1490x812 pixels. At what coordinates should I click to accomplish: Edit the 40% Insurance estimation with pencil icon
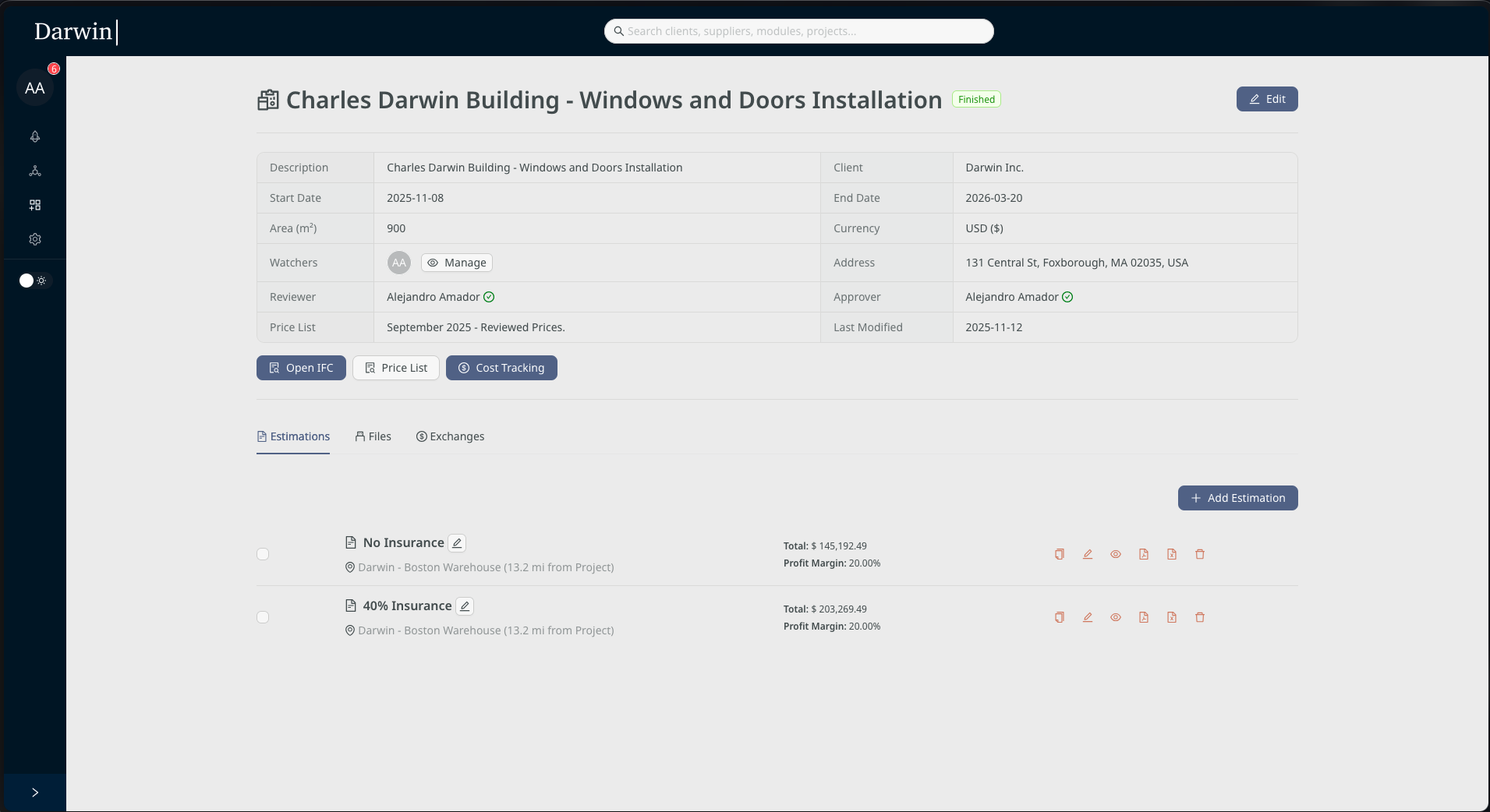[1087, 617]
